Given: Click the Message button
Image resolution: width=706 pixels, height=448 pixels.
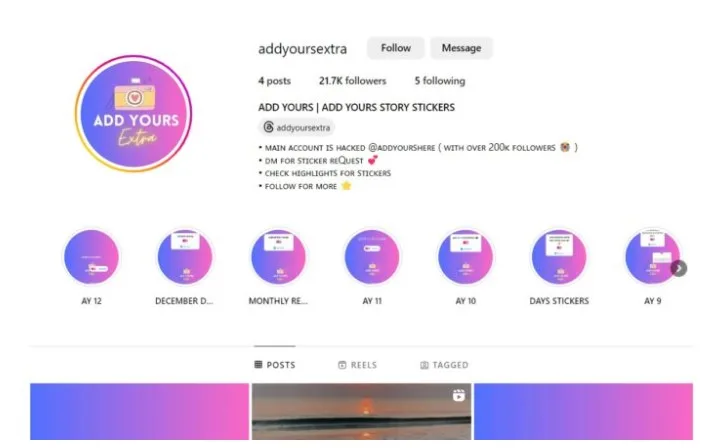Looking at the screenshot, I should [461, 48].
